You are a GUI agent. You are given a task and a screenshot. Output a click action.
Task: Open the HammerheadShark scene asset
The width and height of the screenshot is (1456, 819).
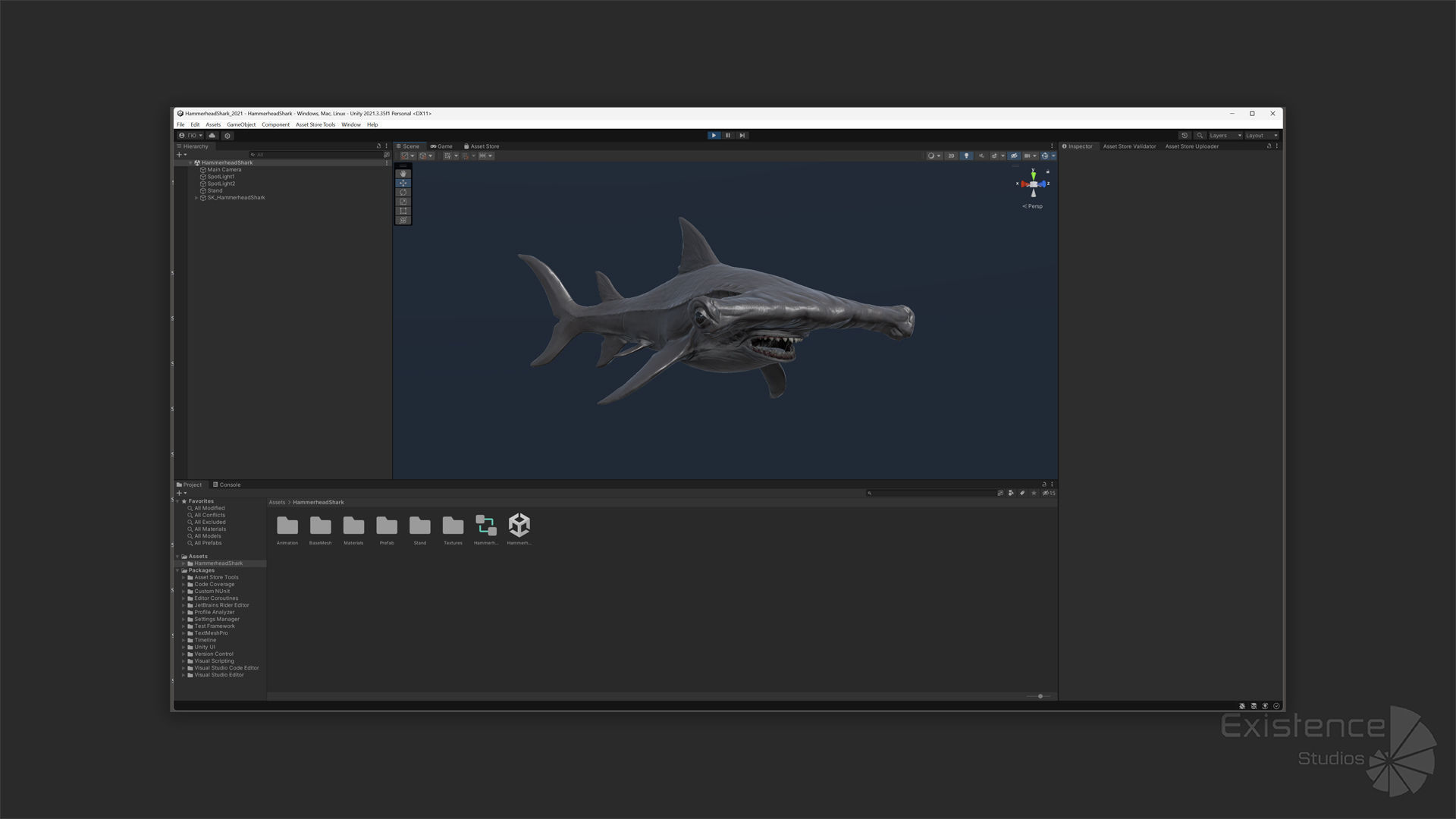pyautogui.click(x=519, y=529)
